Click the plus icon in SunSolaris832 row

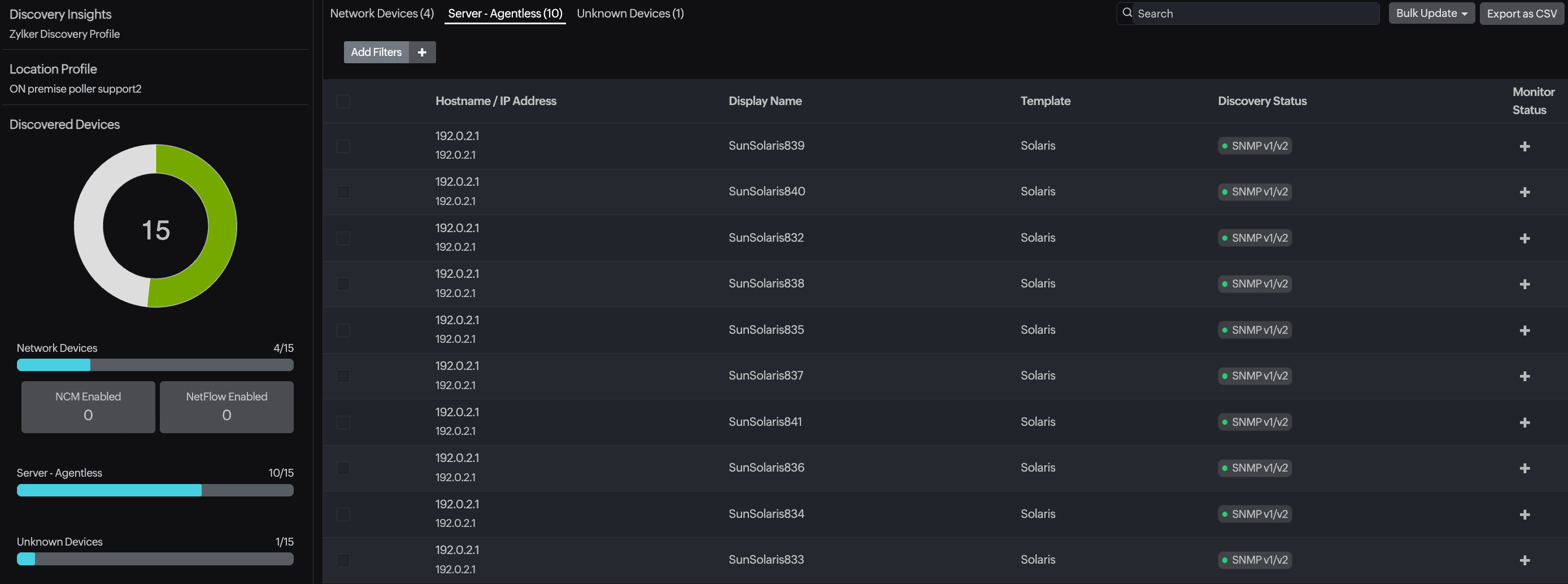coord(1524,238)
